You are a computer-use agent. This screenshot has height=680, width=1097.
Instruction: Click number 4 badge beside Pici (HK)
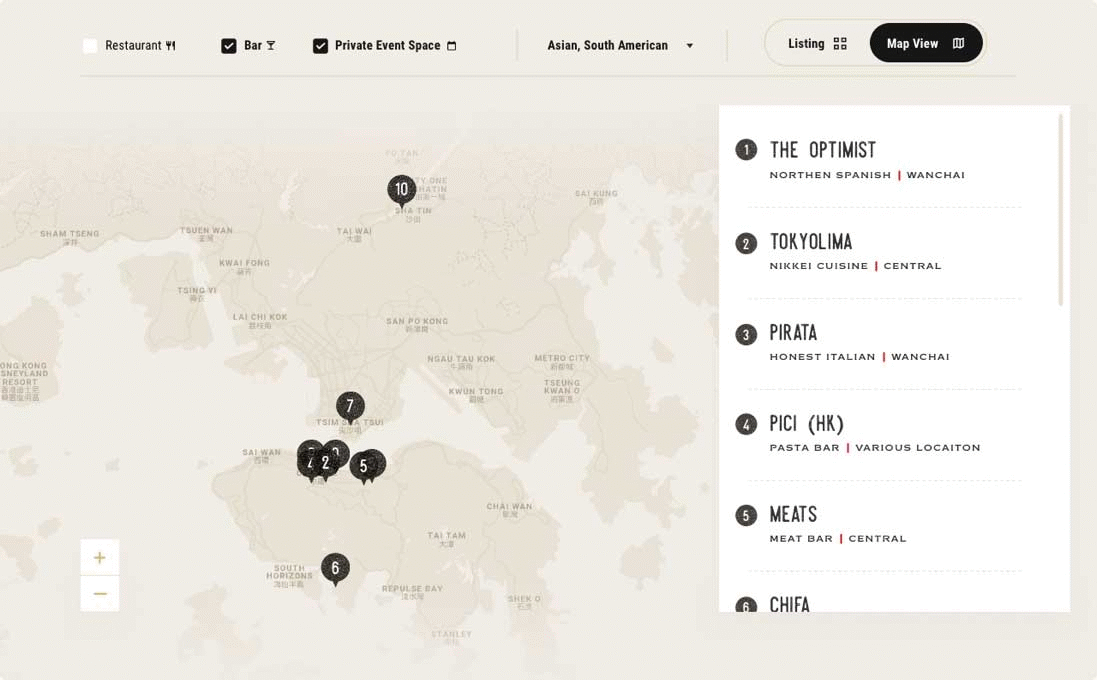(746, 425)
